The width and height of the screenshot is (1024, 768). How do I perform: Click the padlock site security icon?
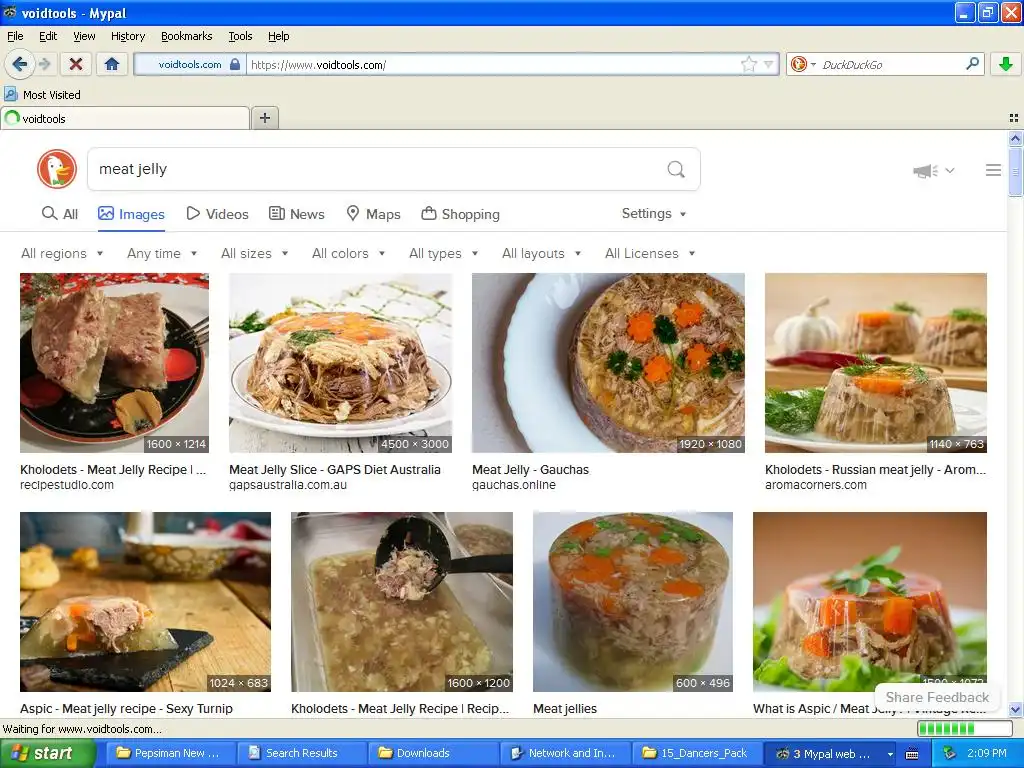235,64
